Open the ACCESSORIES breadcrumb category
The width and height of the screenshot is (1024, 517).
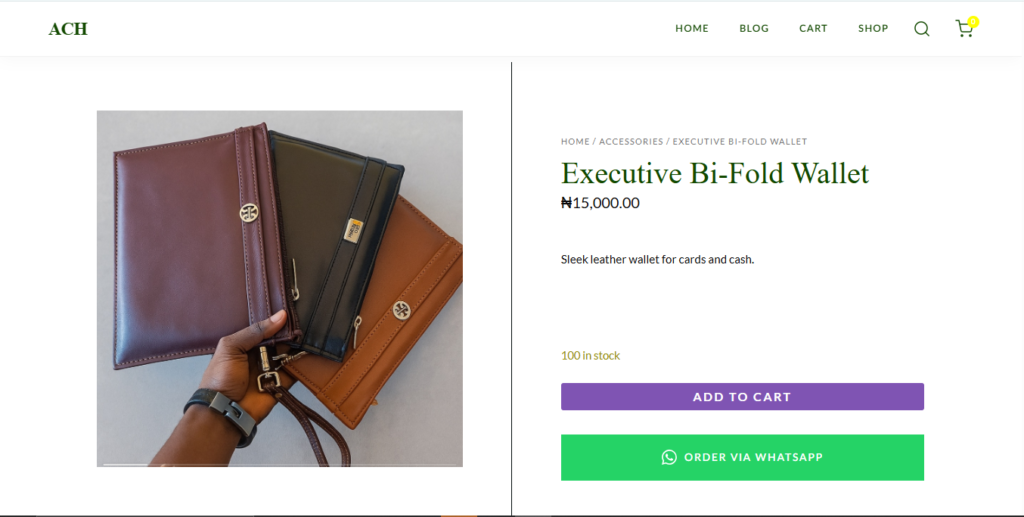pos(631,142)
